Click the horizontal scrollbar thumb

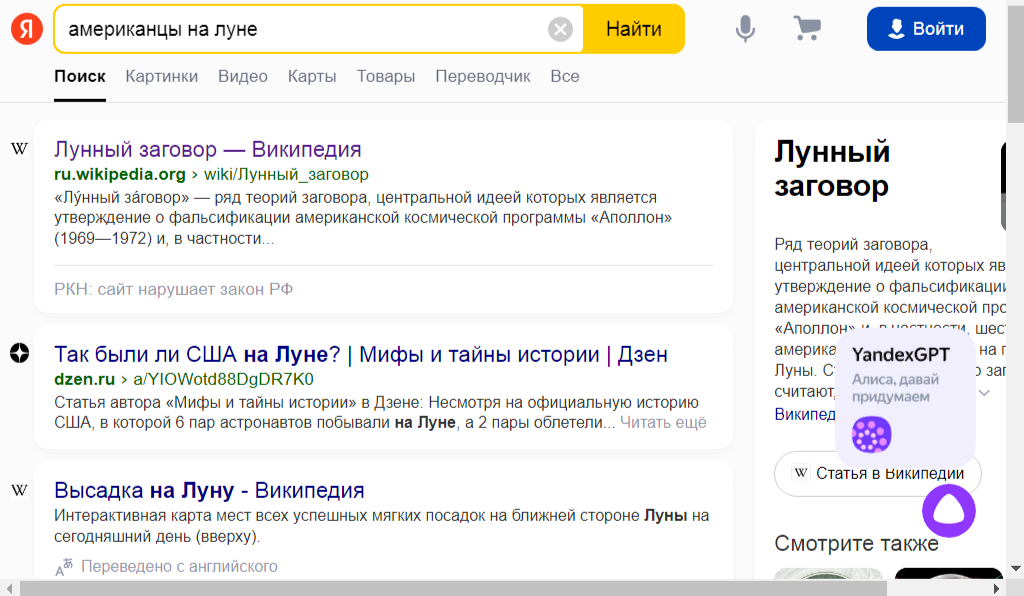453,588
